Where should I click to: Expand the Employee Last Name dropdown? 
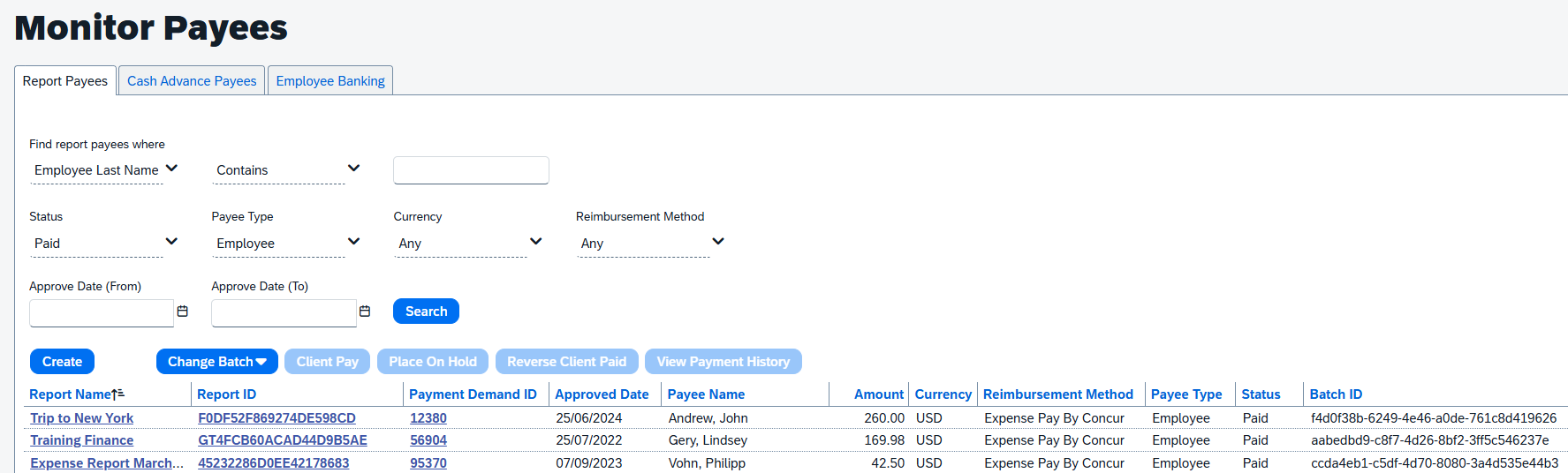click(105, 170)
